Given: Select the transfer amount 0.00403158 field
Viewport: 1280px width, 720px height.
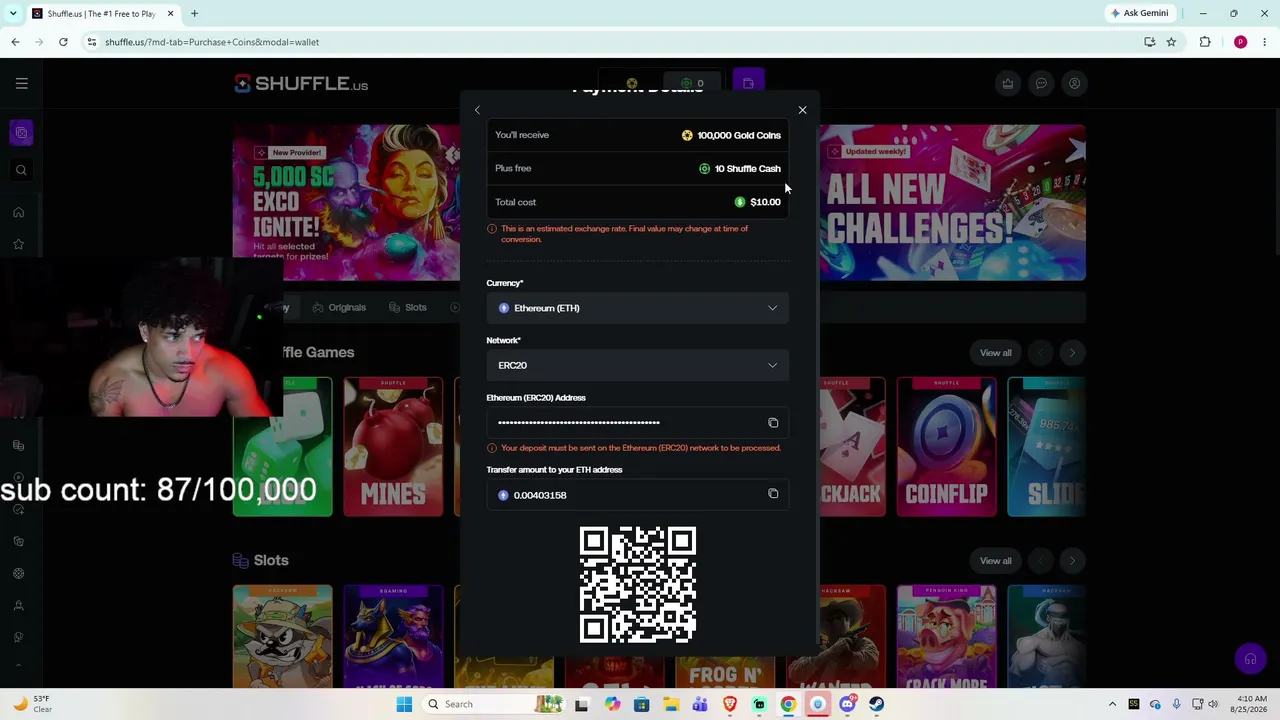Looking at the screenshot, I should pyautogui.click(x=637, y=495).
